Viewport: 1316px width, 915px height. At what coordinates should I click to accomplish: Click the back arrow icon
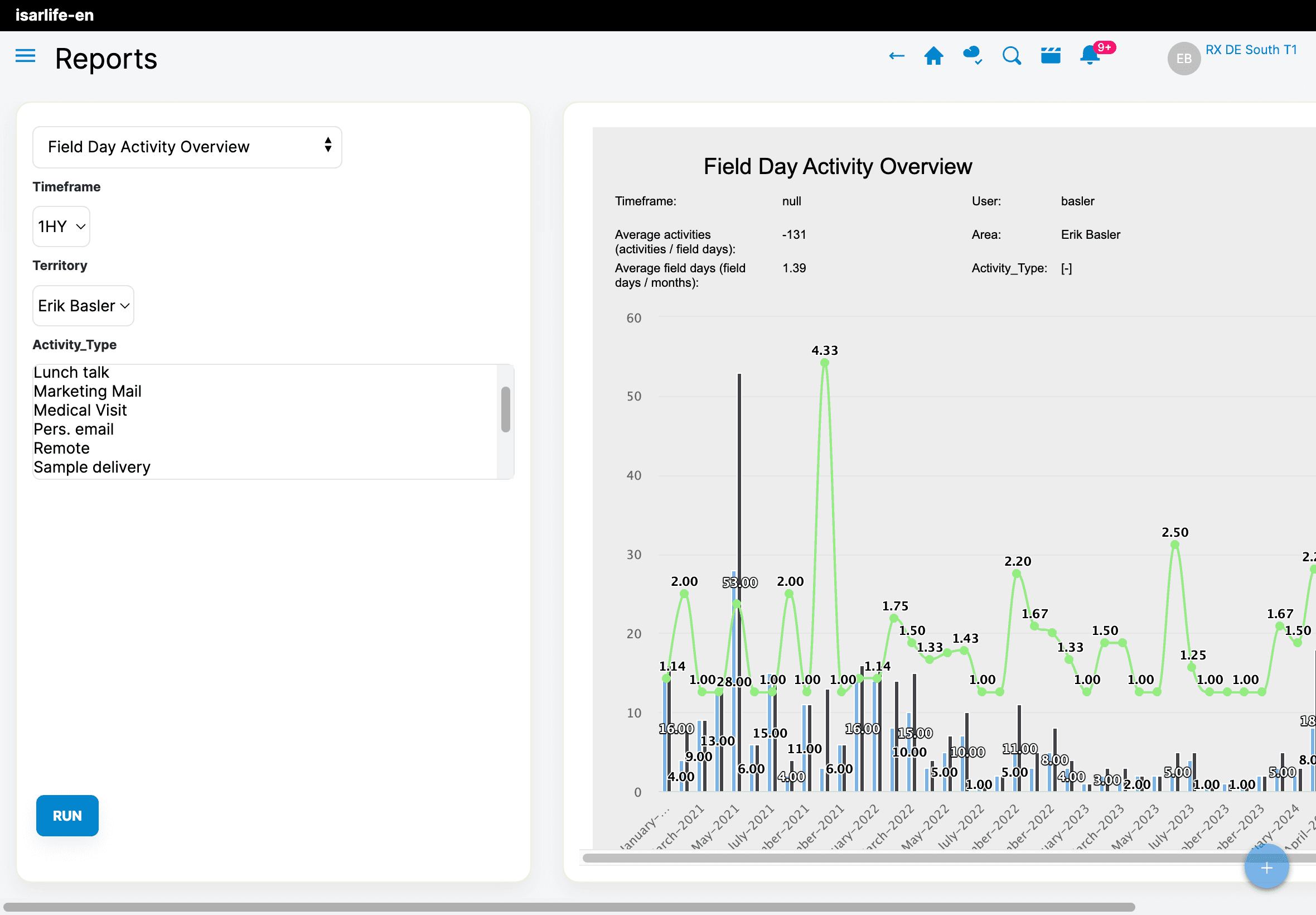[896, 56]
